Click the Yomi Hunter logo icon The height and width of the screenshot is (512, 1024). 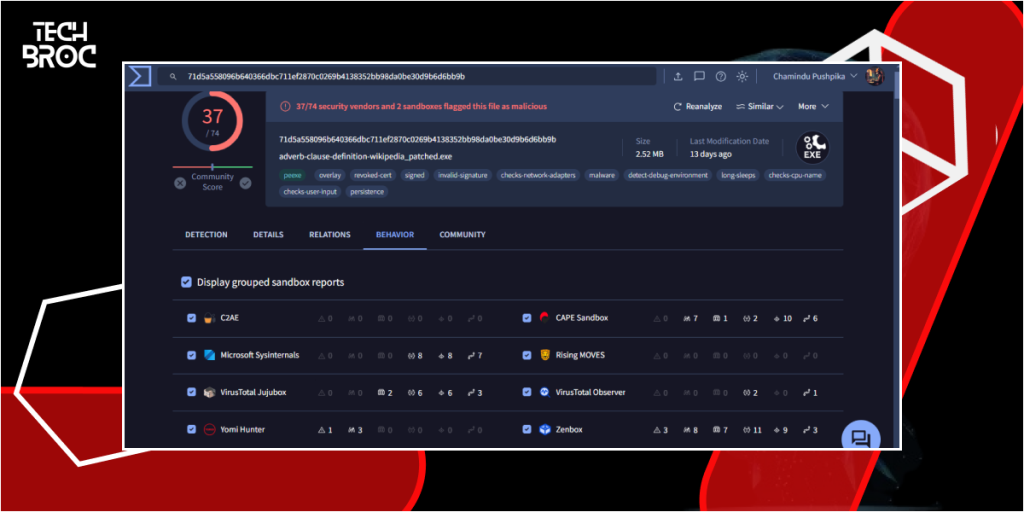pyautogui.click(x=209, y=430)
